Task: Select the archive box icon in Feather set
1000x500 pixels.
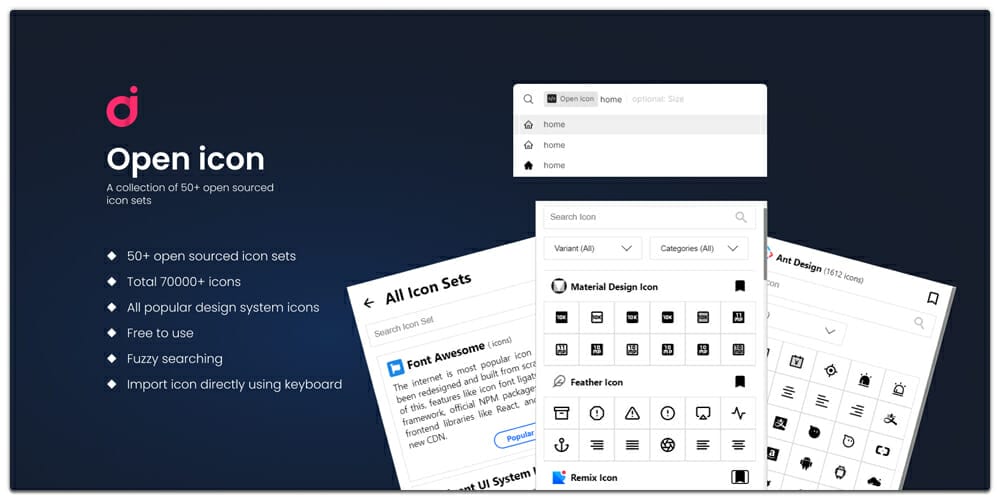Action: click(561, 413)
